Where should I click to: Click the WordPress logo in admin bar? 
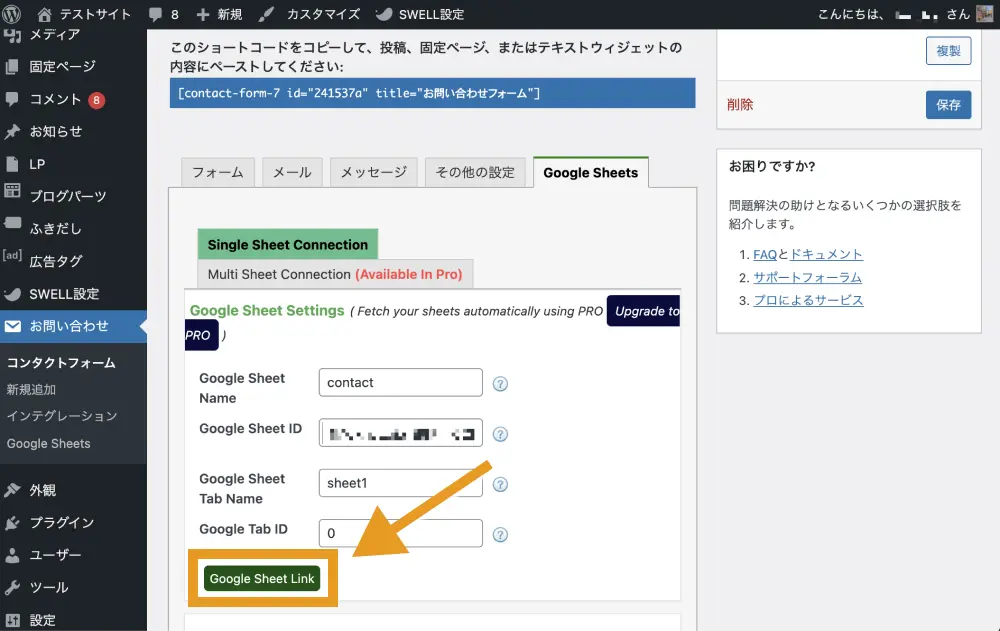pyautogui.click(x=13, y=14)
